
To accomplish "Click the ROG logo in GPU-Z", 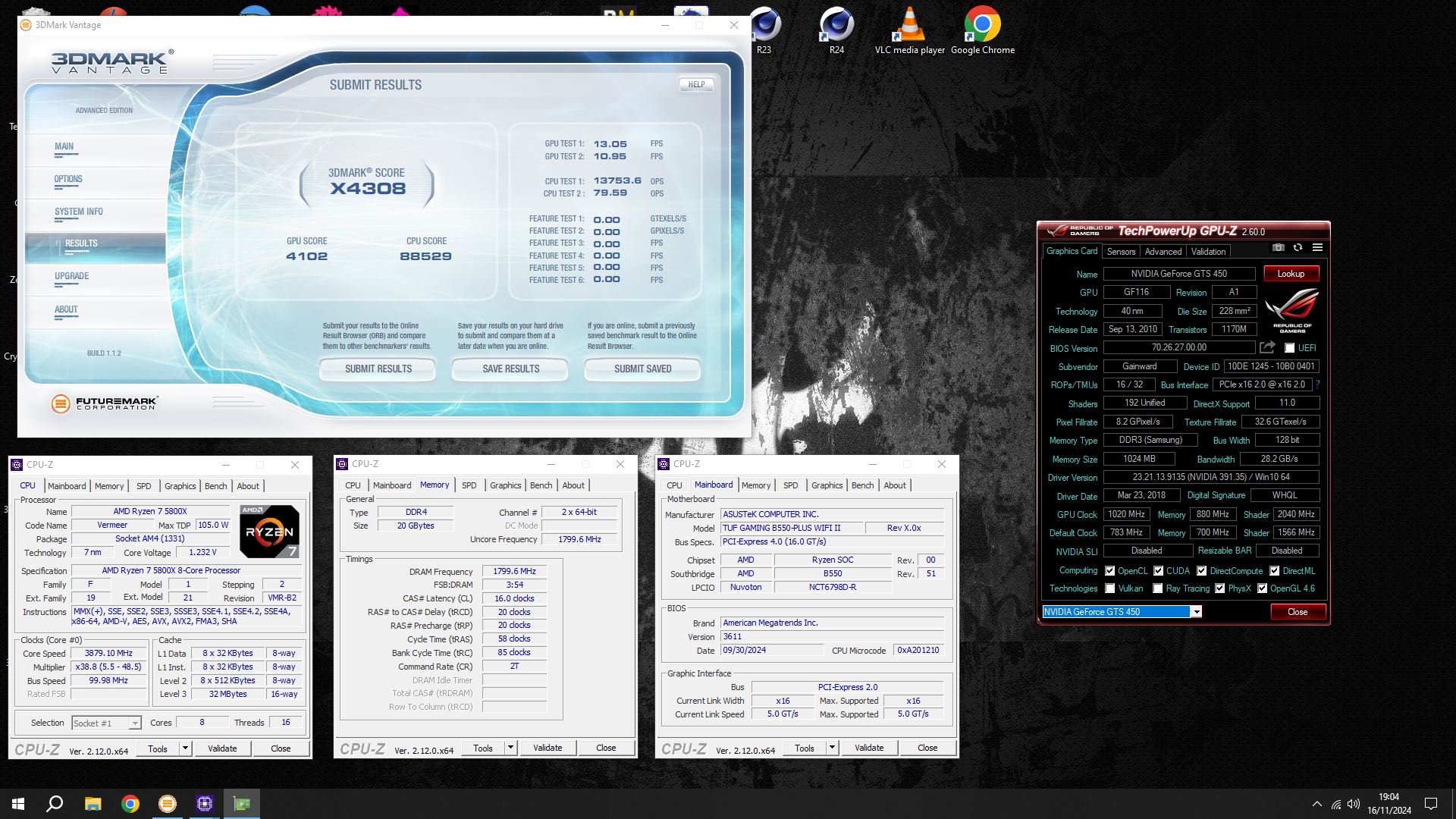I will pyautogui.click(x=1292, y=311).
